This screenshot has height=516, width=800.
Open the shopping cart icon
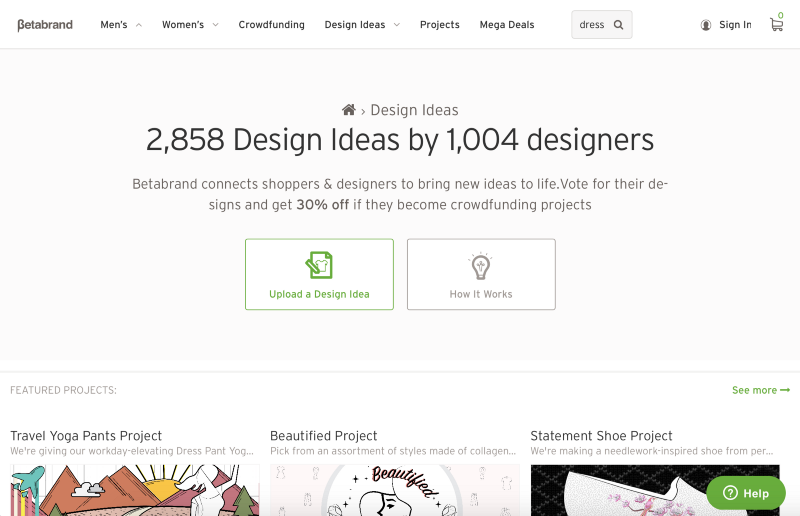(x=776, y=25)
